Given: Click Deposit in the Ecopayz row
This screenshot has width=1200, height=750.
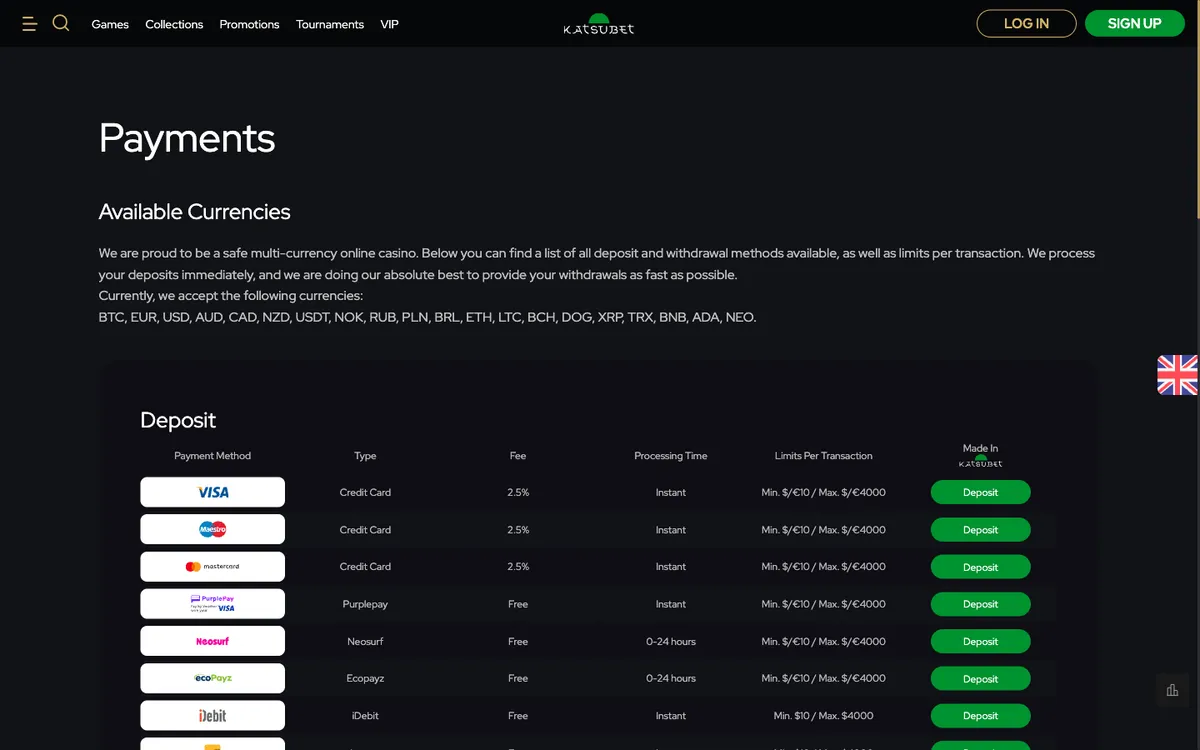Looking at the screenshot, I should click(981, 679).
